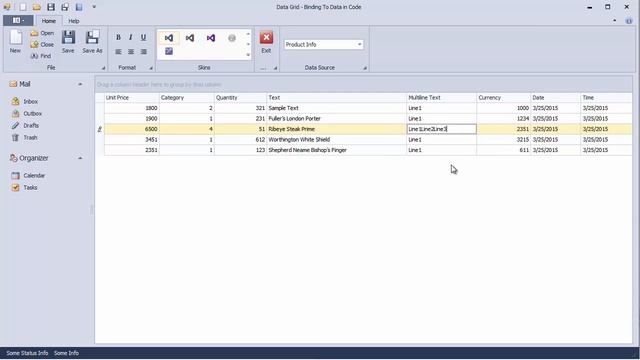Open quick access toolbar customize dropdown arrow
640x360 pixels.
(94, 7)
